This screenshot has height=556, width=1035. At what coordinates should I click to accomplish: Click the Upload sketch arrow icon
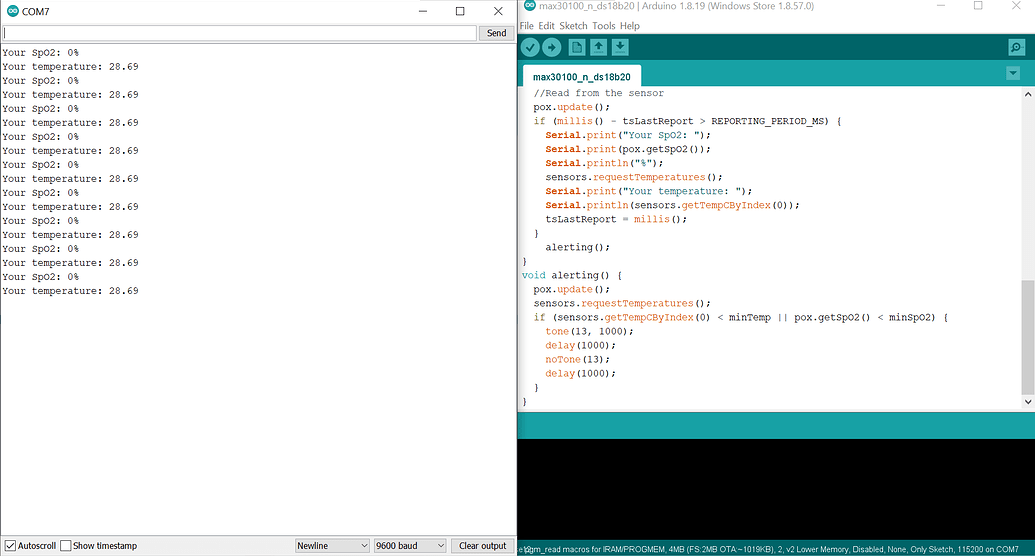click(551, 47)
